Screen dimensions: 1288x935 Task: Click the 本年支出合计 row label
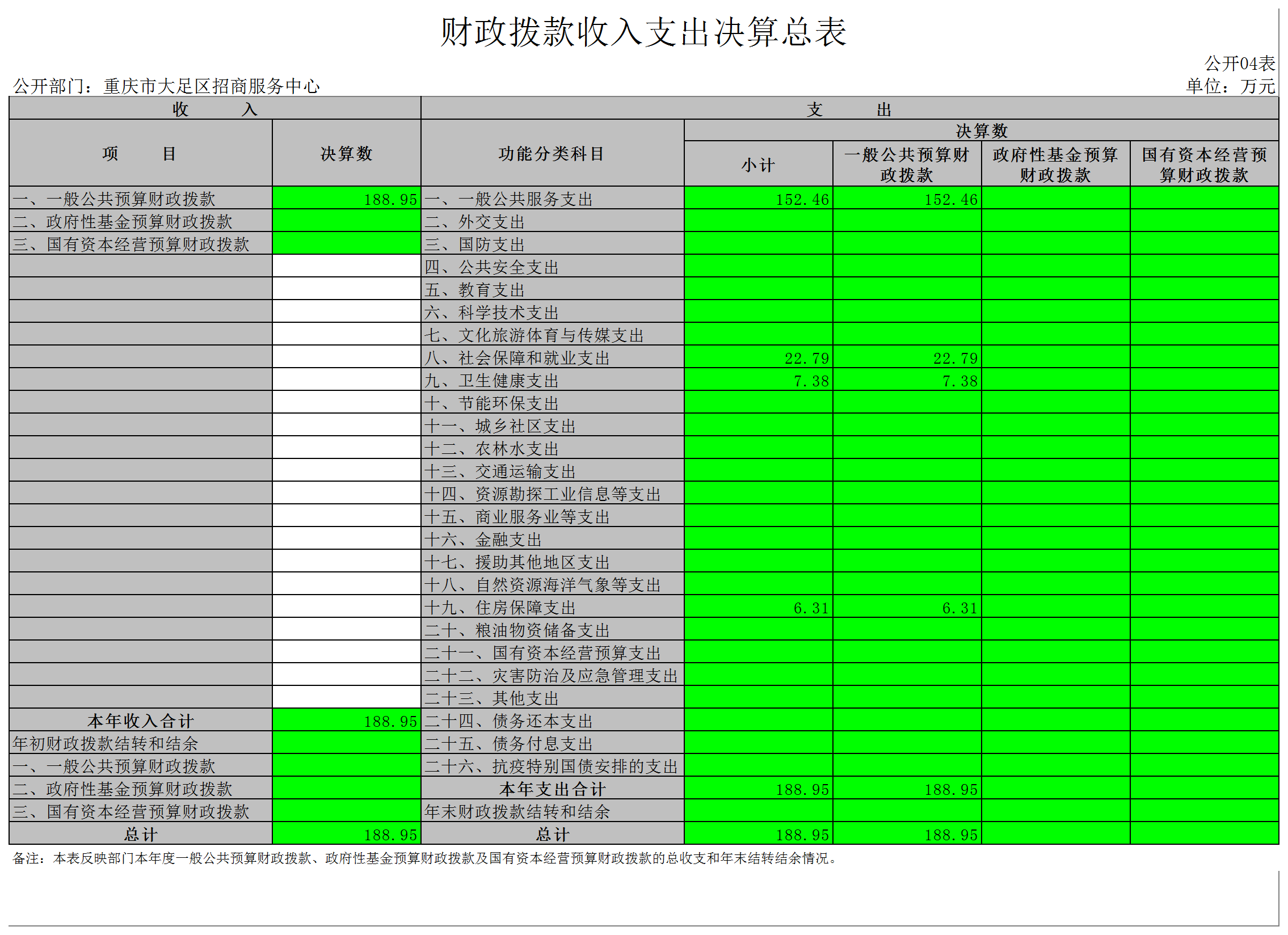[552, 789]
